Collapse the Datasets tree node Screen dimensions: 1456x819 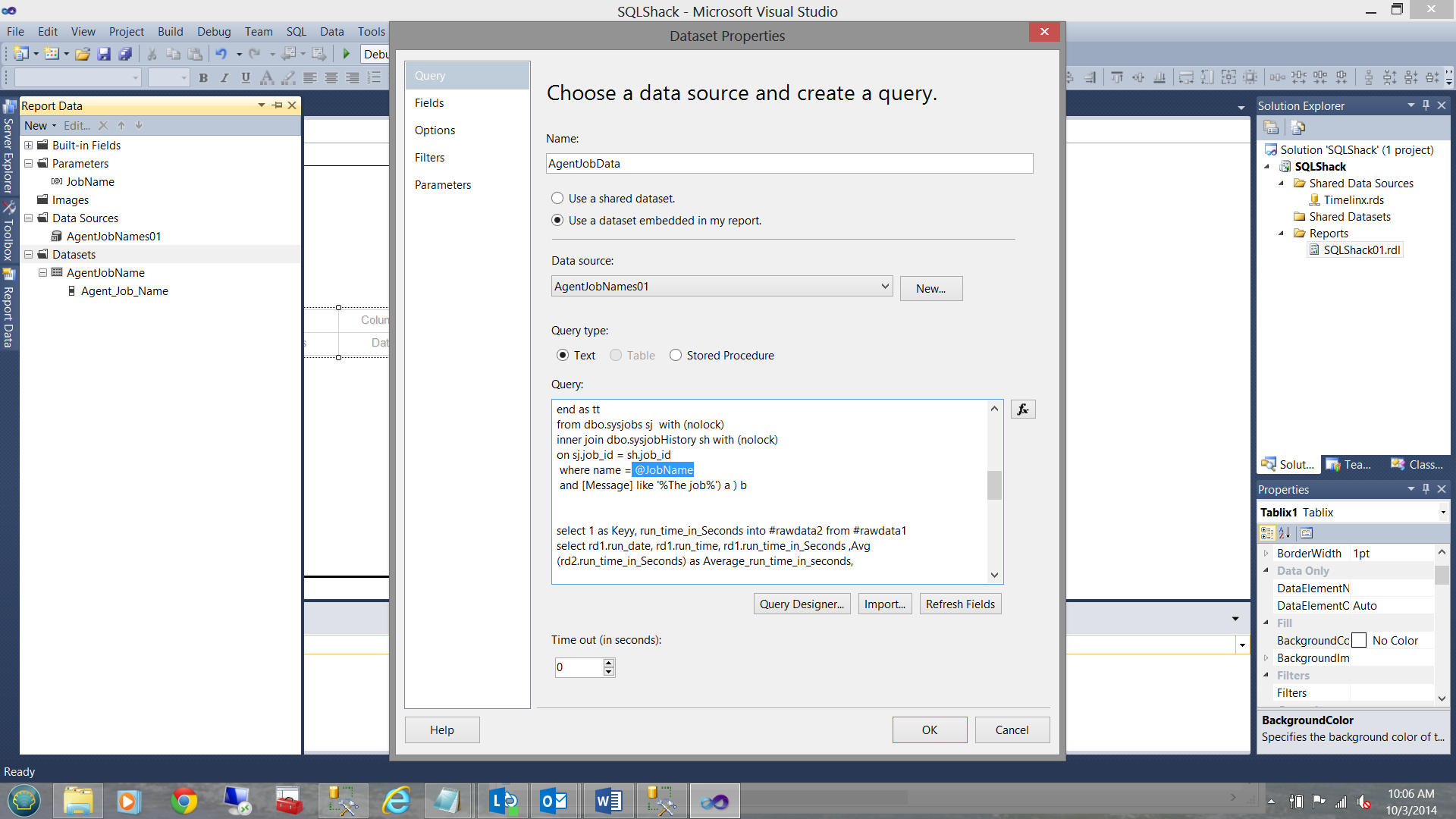[28, 255]
